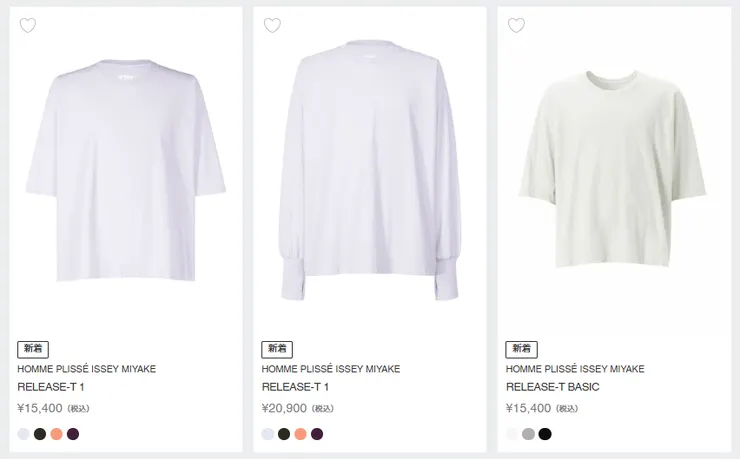Viewport: 740px width, 459px height.
Task: Open the short-sleeve RELEASE-T 1 product image
Action: point(126,170)
